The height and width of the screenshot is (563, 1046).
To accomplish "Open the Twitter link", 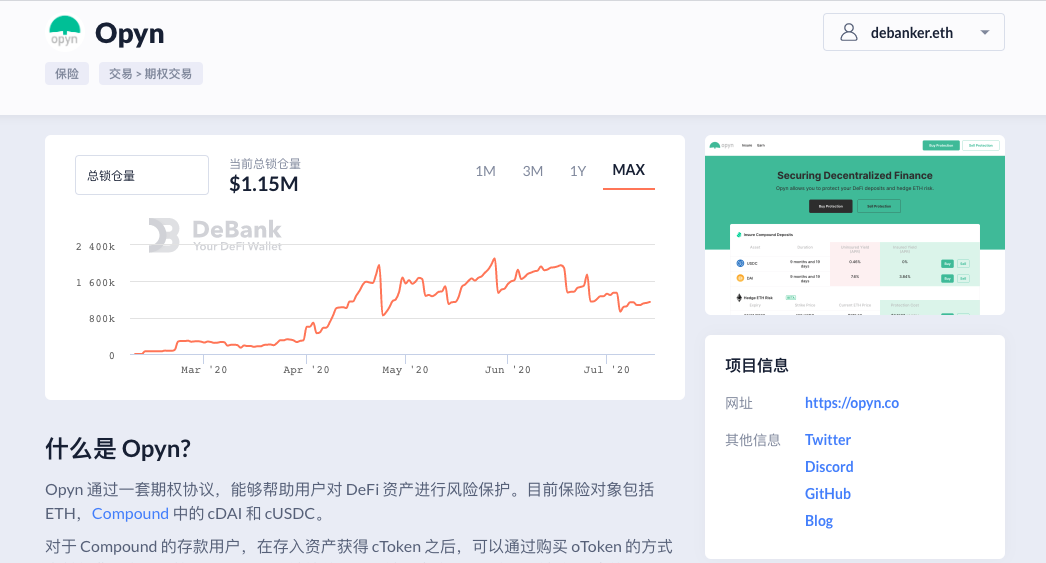I will (828, 440).
